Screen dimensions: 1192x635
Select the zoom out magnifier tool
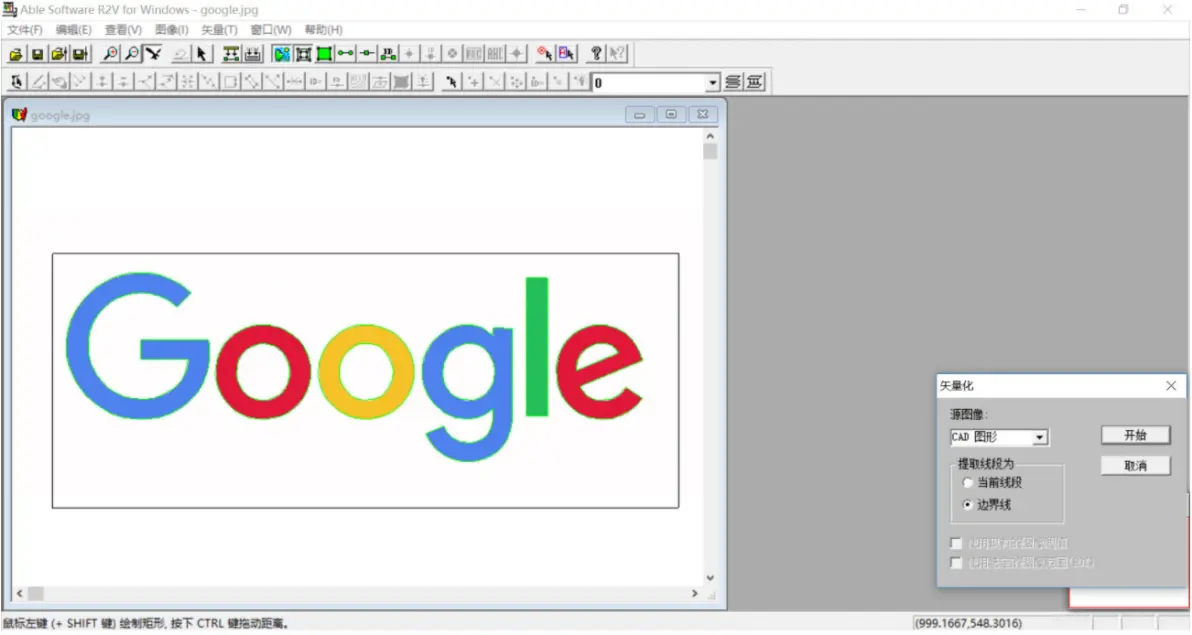pos(132,54)
